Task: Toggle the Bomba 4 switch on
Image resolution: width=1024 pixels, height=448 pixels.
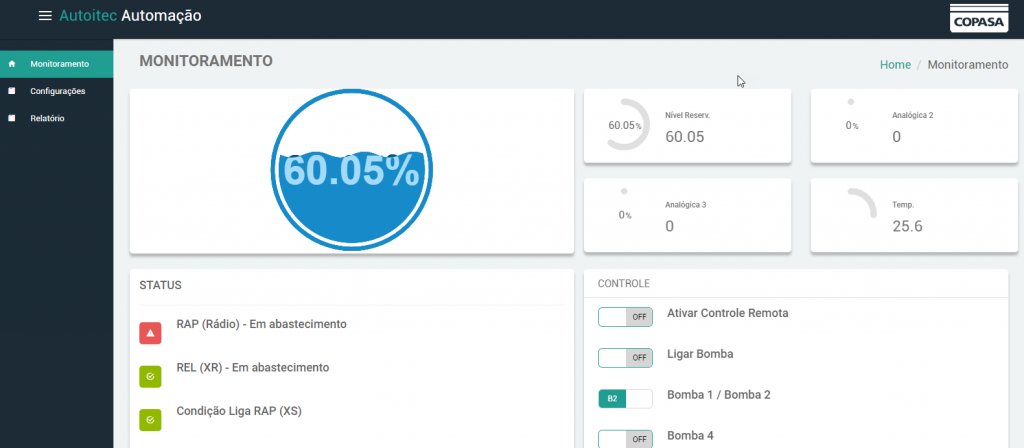Action: [625, 438]
